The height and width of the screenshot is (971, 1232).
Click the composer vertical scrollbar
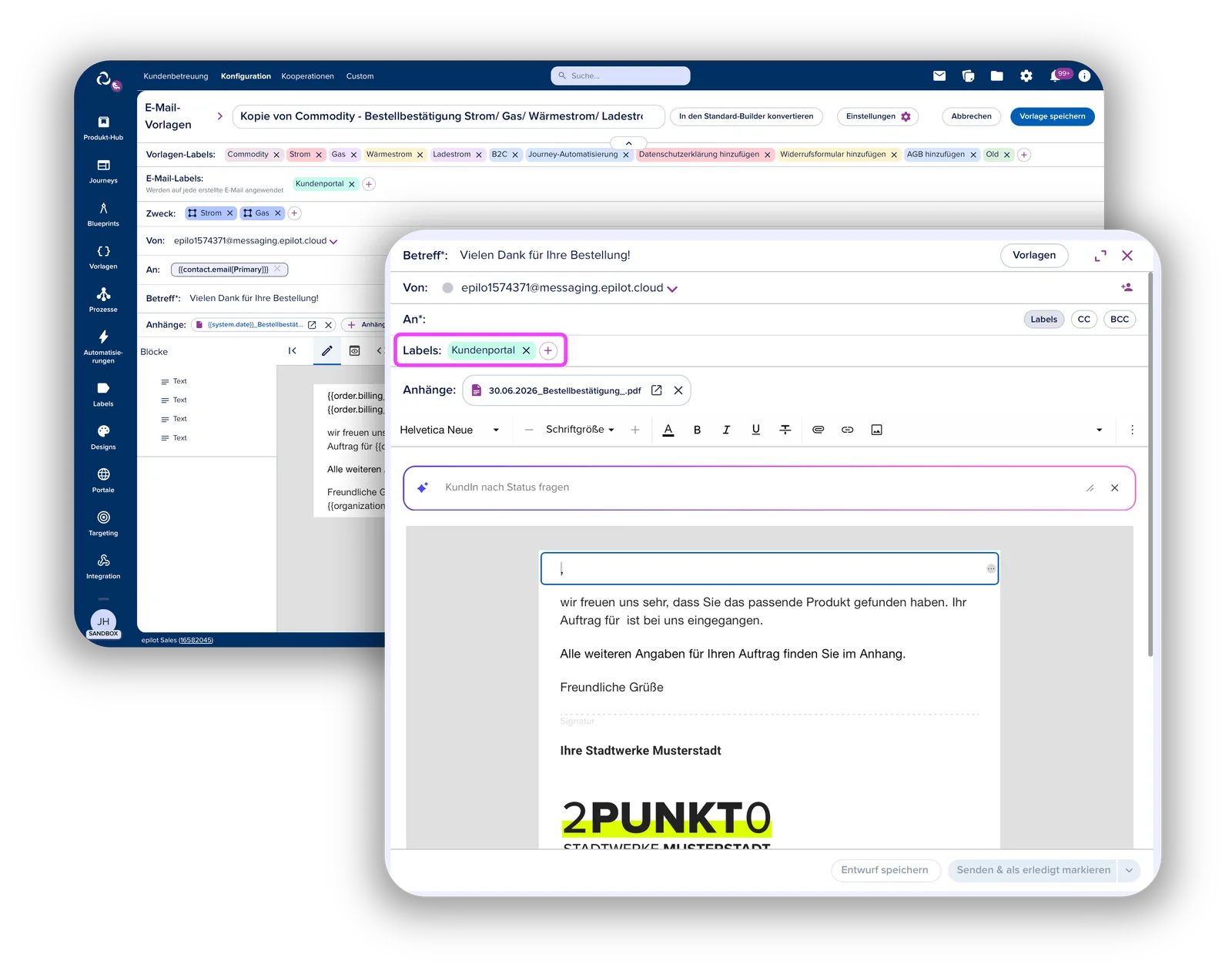tap(1150, 464)
